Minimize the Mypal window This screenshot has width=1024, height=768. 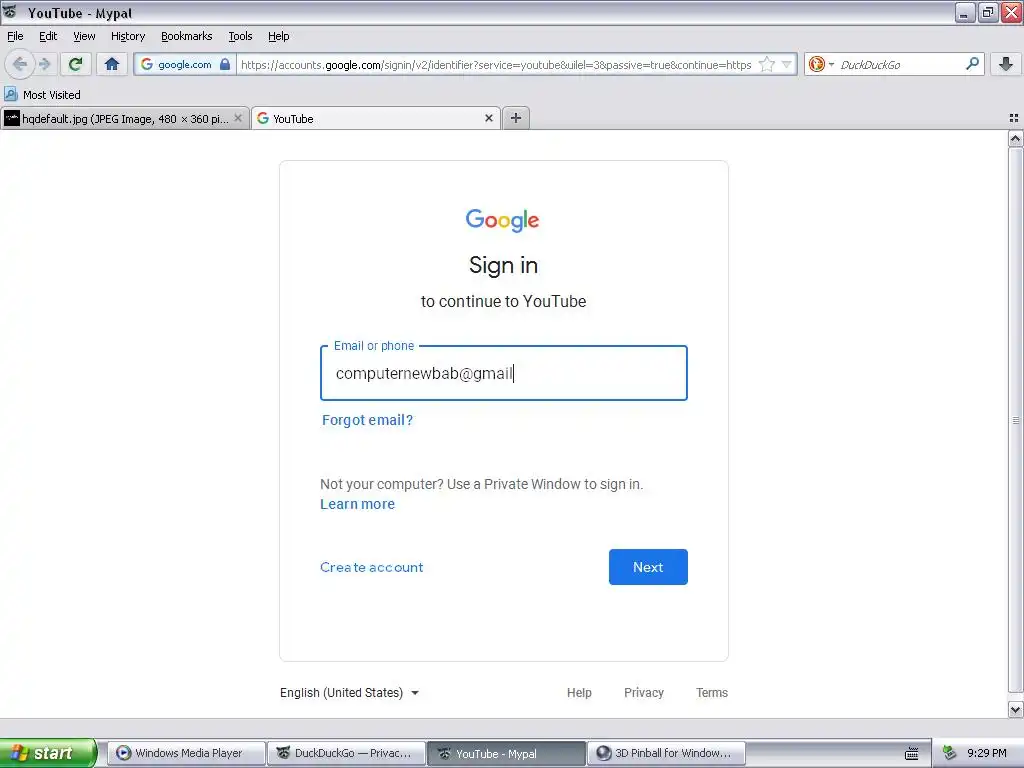click(964, 12)
